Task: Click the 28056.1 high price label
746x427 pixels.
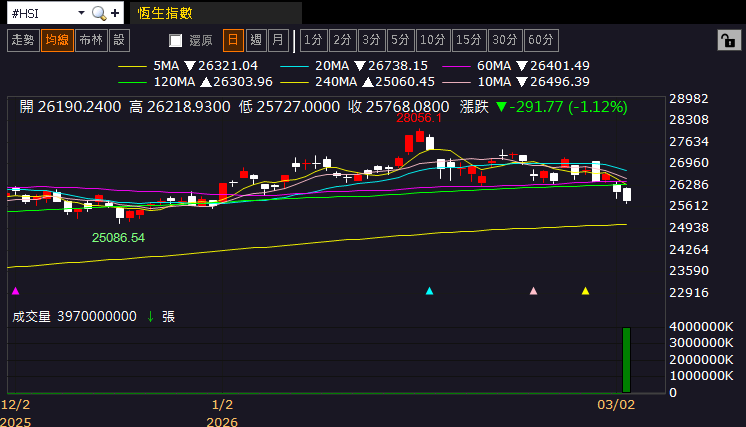Action: pos(419,118)
